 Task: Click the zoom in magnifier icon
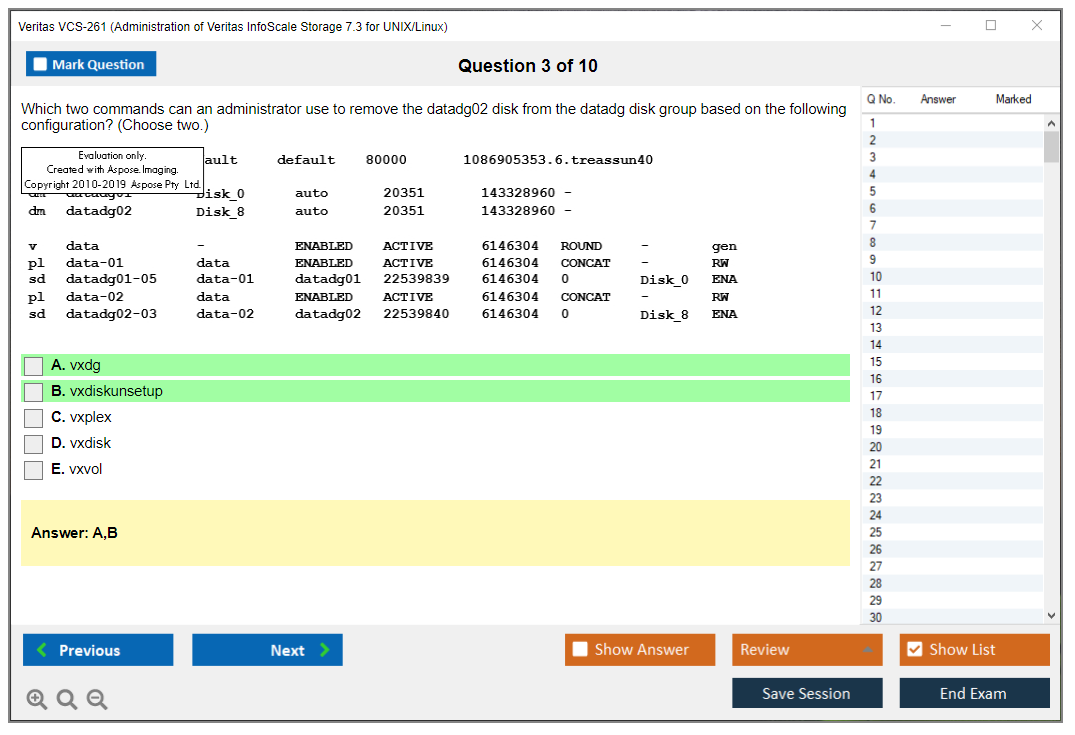point(37,700)
